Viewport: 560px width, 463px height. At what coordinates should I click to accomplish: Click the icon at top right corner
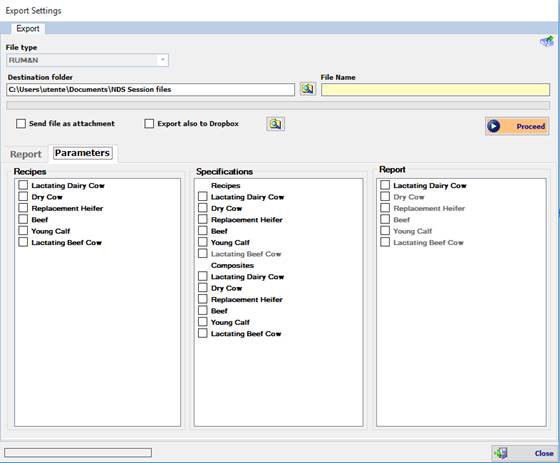[x=546, y=41]
